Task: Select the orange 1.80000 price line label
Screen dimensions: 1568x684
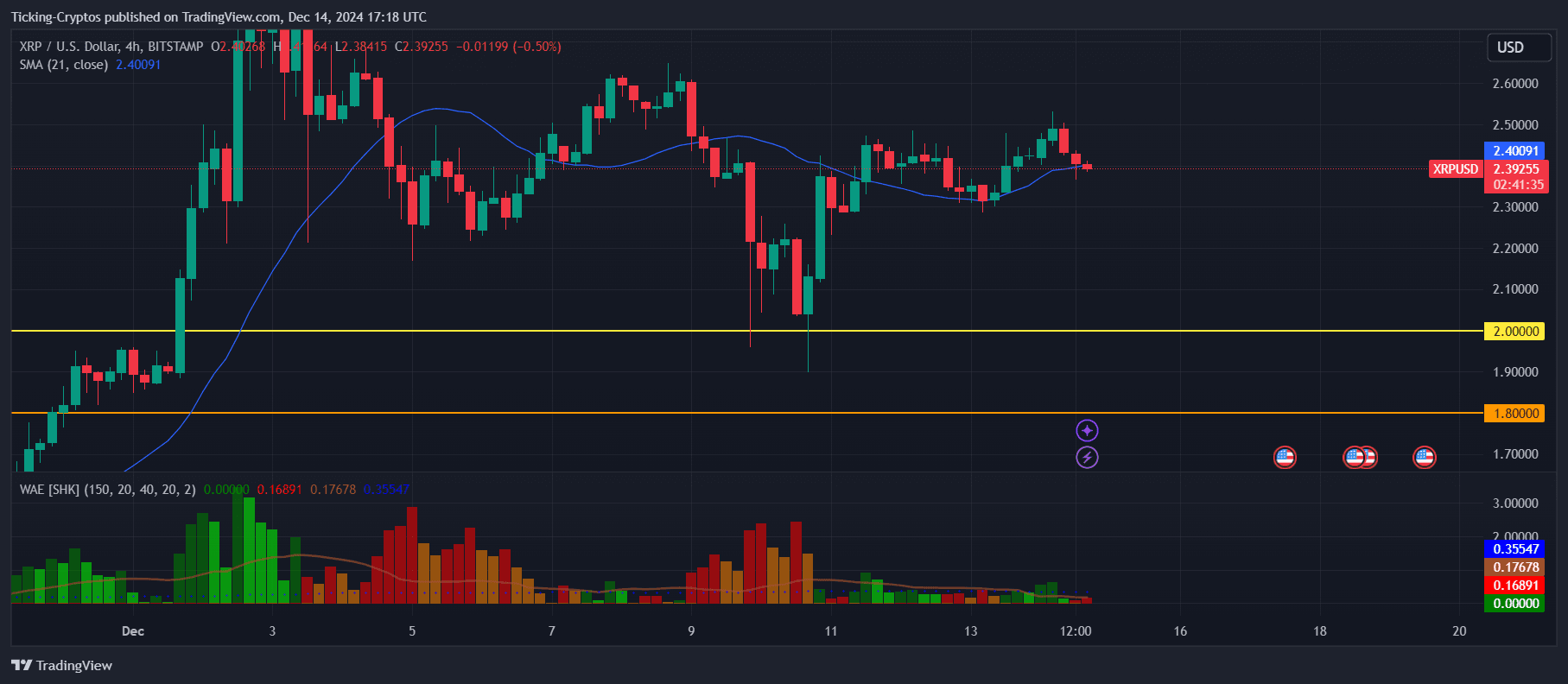Action: point(1514,413)
